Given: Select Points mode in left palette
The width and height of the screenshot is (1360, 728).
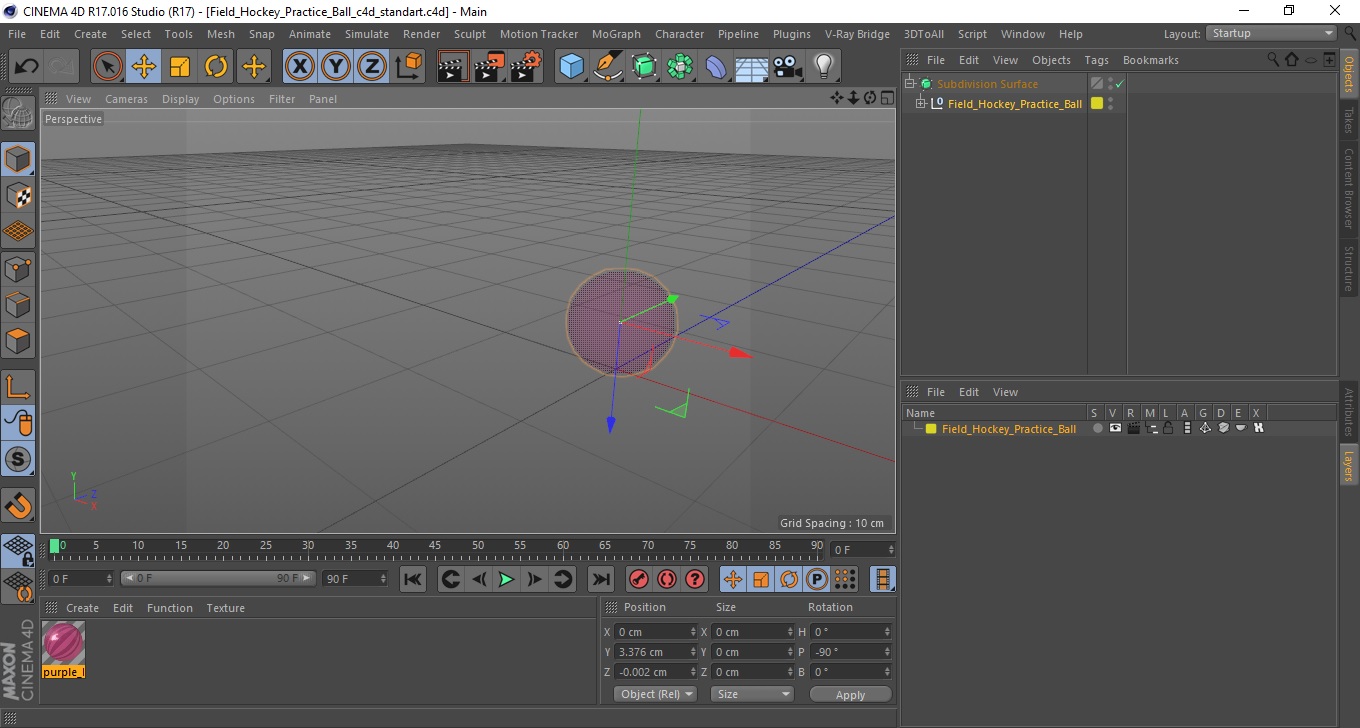Looking at the screenshot, I should [x=18, y=268].
